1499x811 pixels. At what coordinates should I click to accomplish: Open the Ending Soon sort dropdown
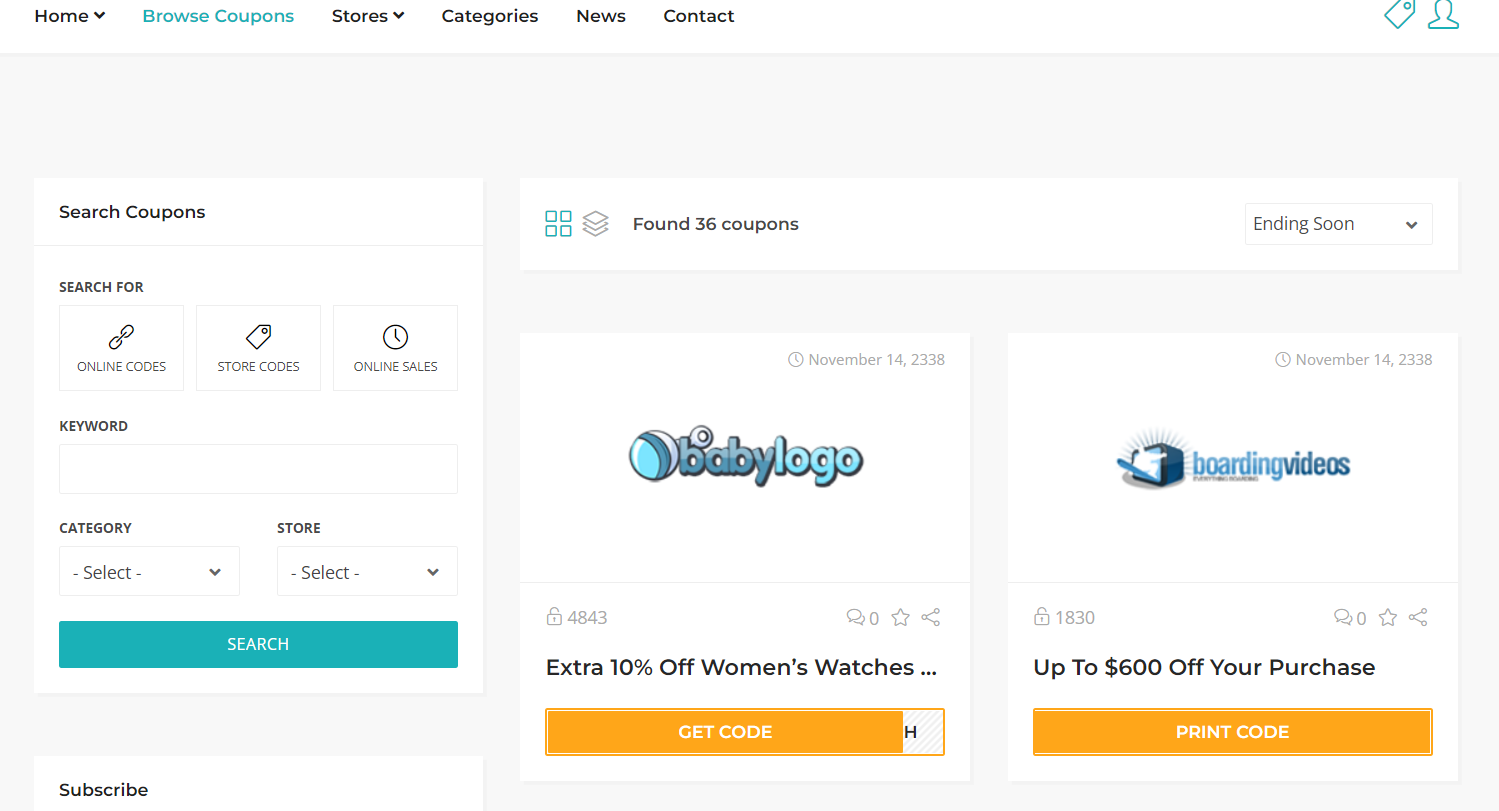1338,224
